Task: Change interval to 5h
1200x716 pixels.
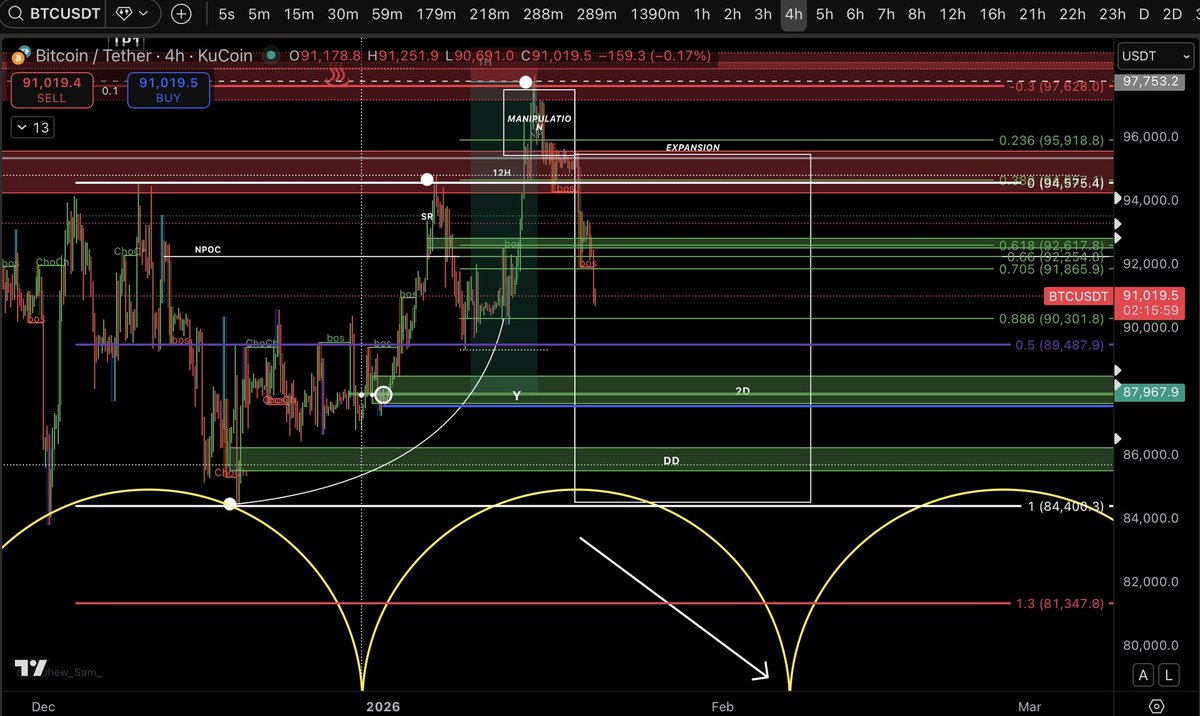Action: point(825,15)
